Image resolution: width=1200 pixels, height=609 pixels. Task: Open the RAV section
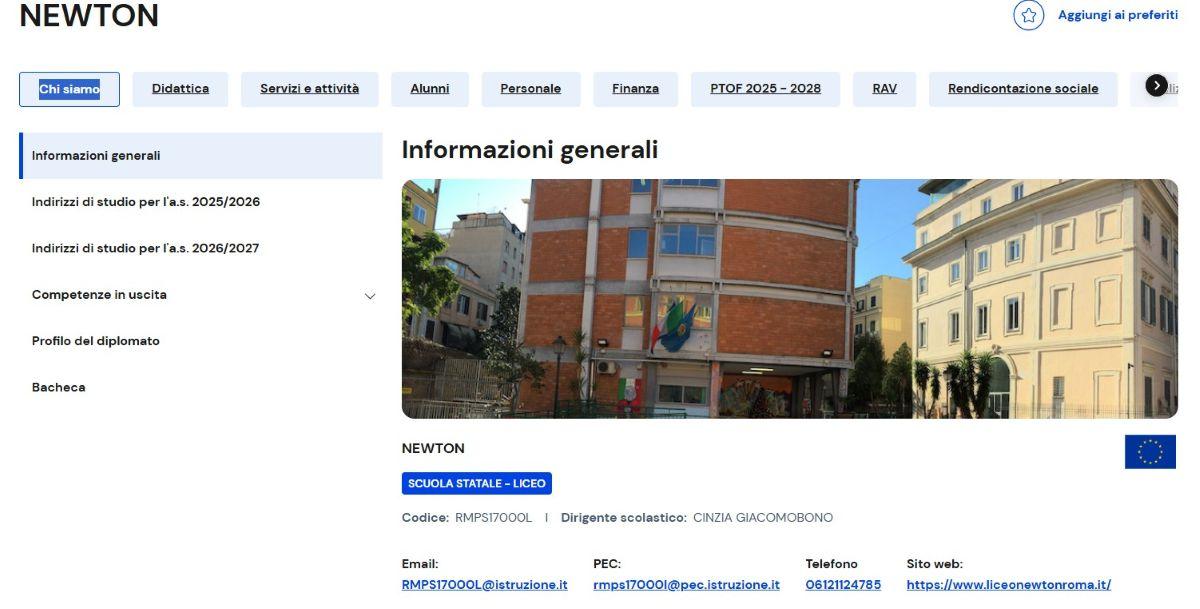tap(884, 88)
